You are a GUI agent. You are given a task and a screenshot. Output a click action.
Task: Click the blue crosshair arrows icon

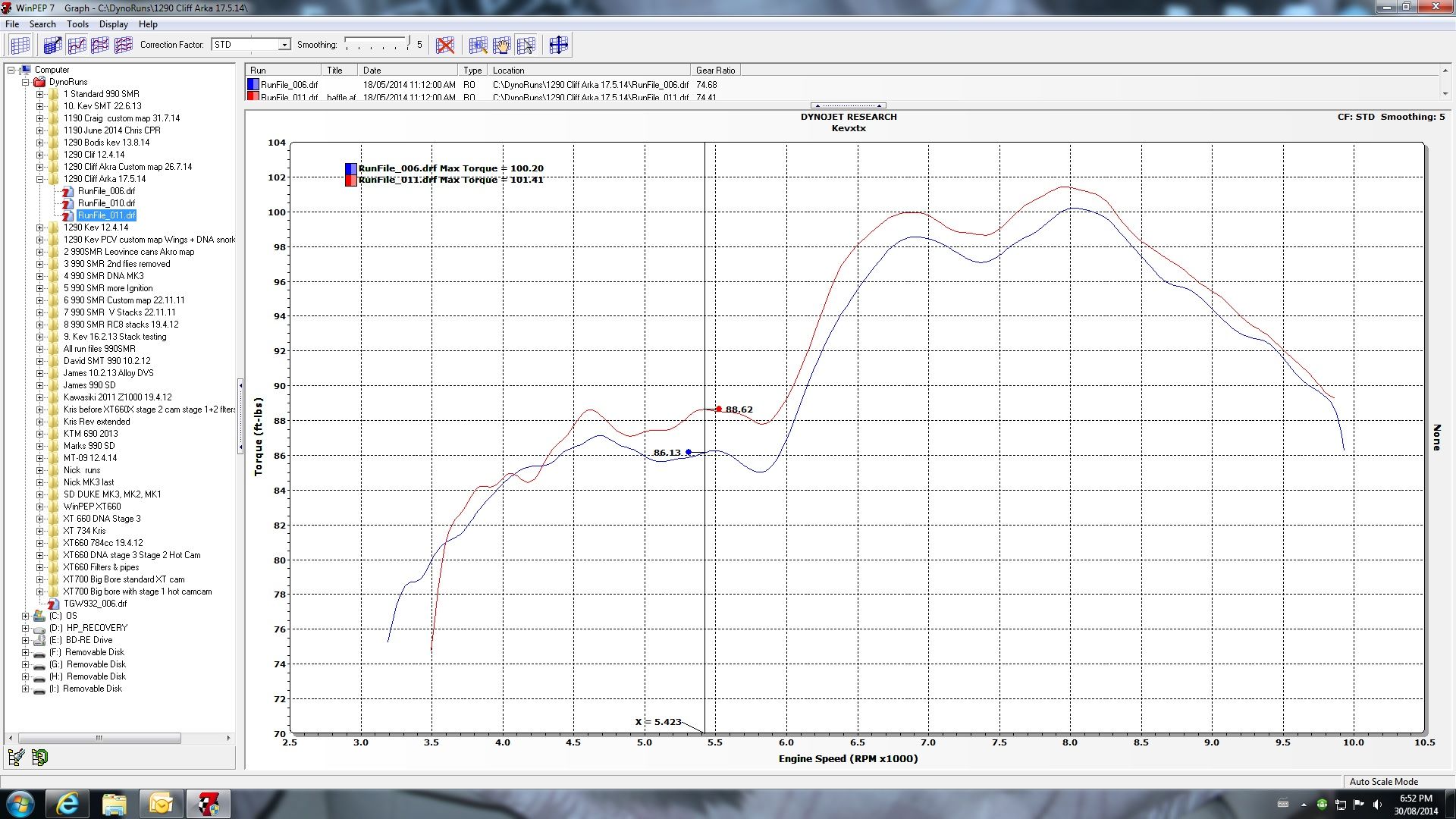click(558, 45)
